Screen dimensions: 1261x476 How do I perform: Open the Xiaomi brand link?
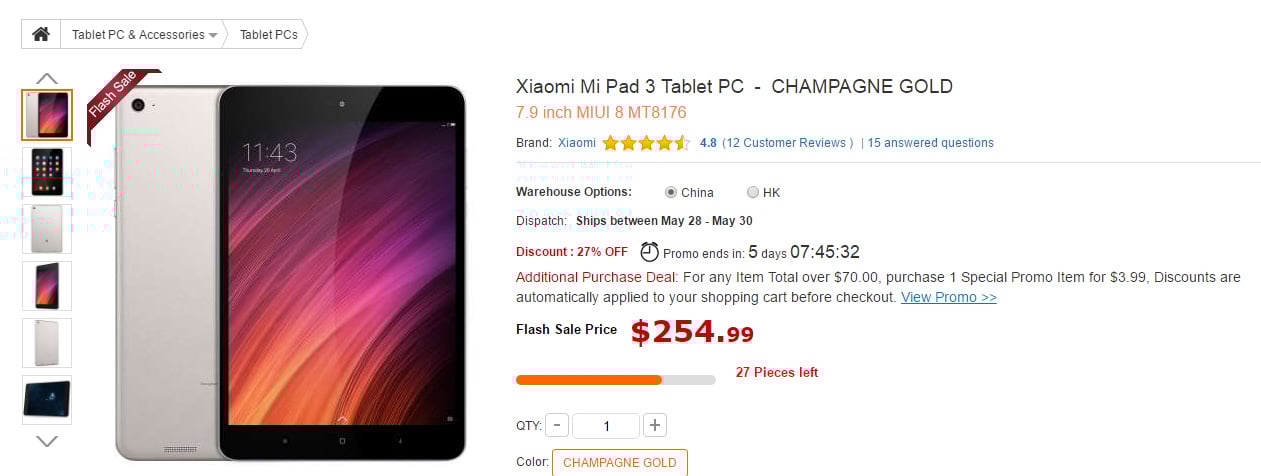pyautogui.click(x=577, y=143)
